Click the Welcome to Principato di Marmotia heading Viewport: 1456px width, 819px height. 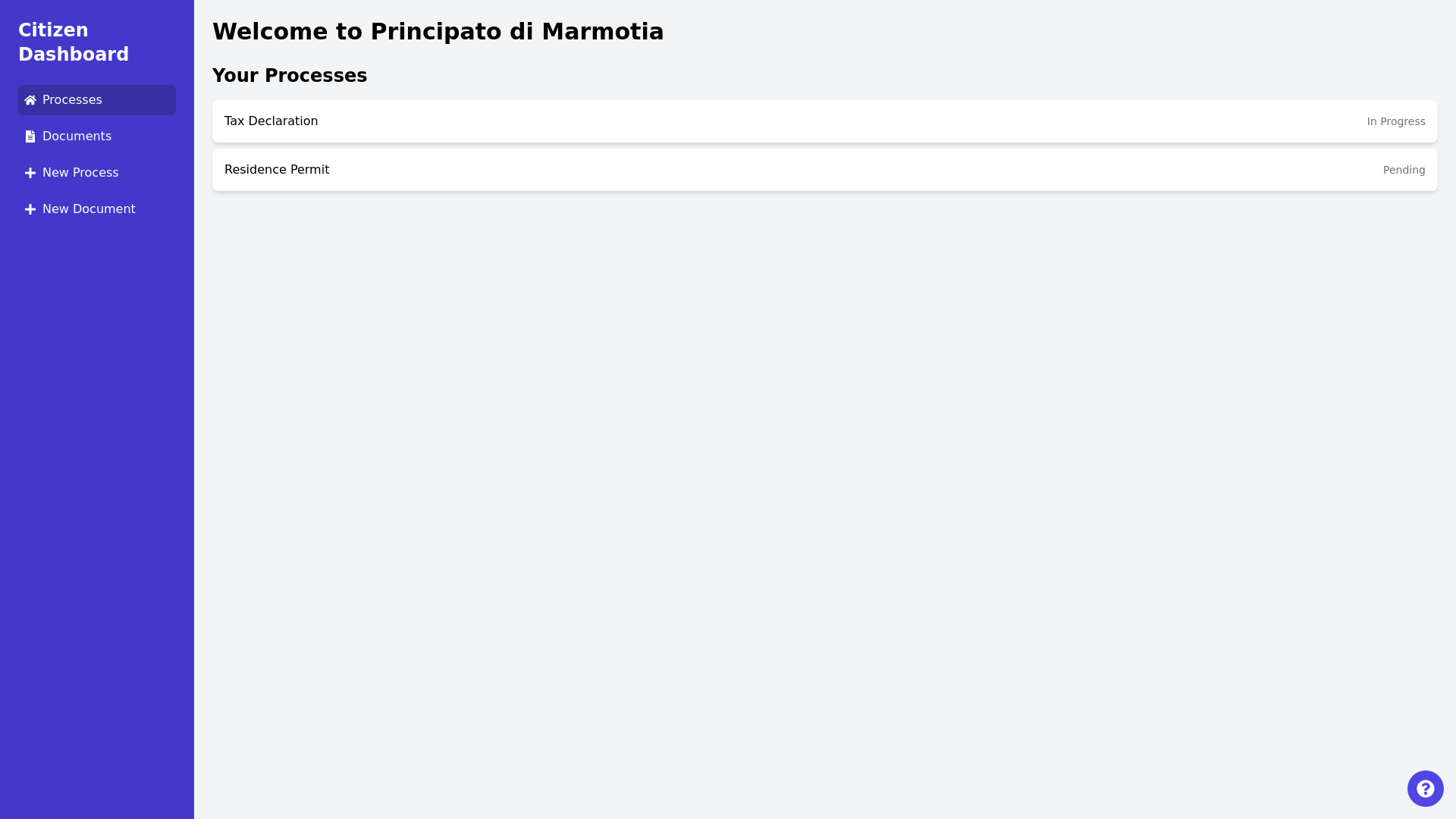coord(438,32)
